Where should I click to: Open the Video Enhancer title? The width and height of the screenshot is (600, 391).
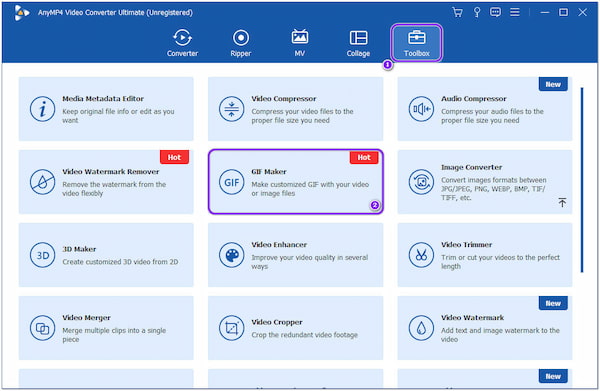[x=279, y=244]
